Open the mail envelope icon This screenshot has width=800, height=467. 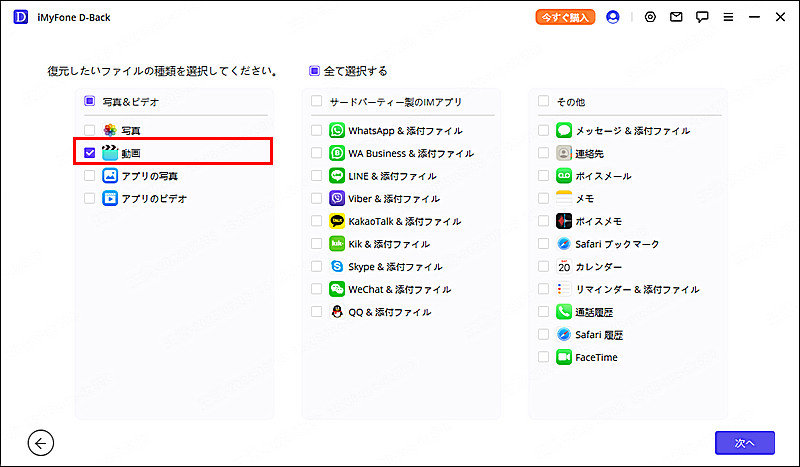(676, 17)
